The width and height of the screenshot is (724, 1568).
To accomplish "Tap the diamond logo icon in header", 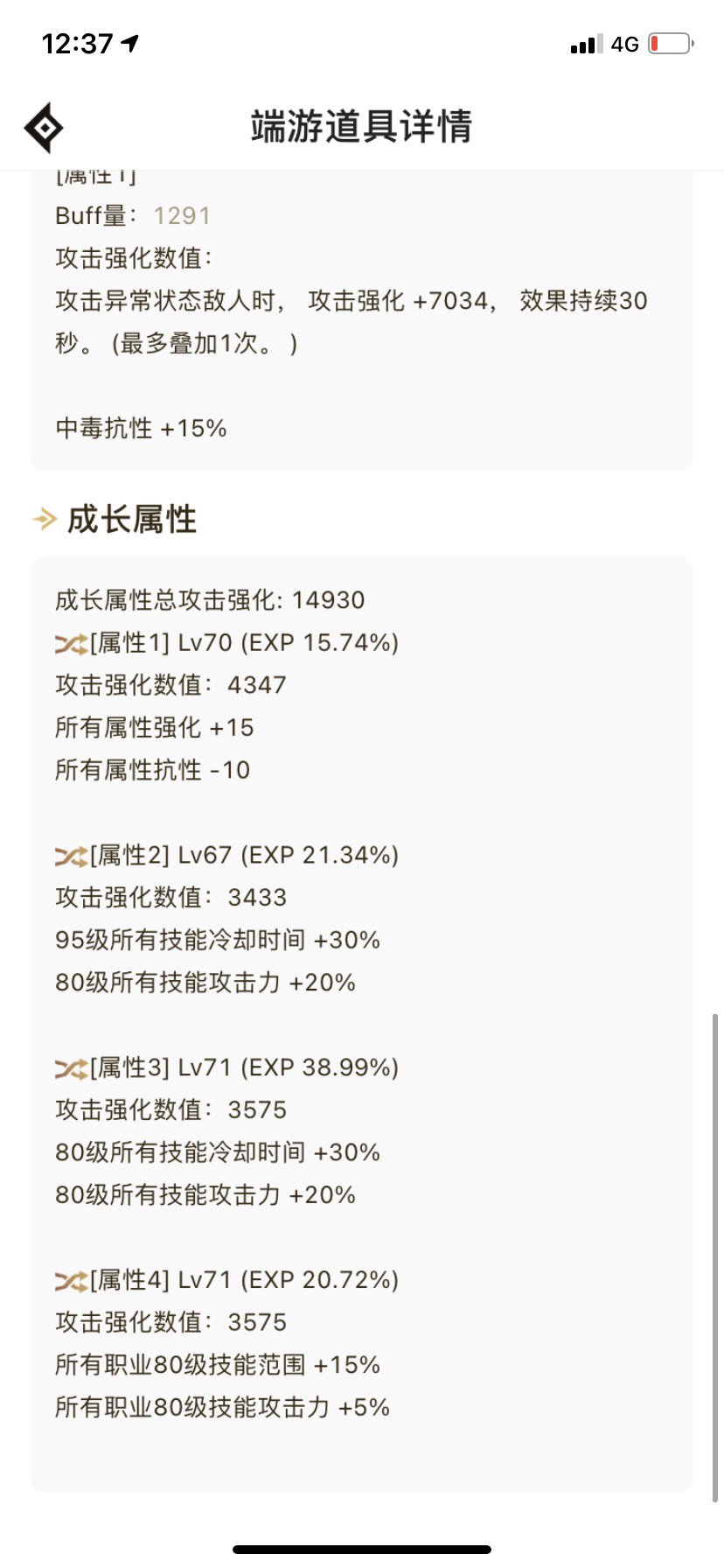I will [x=44, y=128].
